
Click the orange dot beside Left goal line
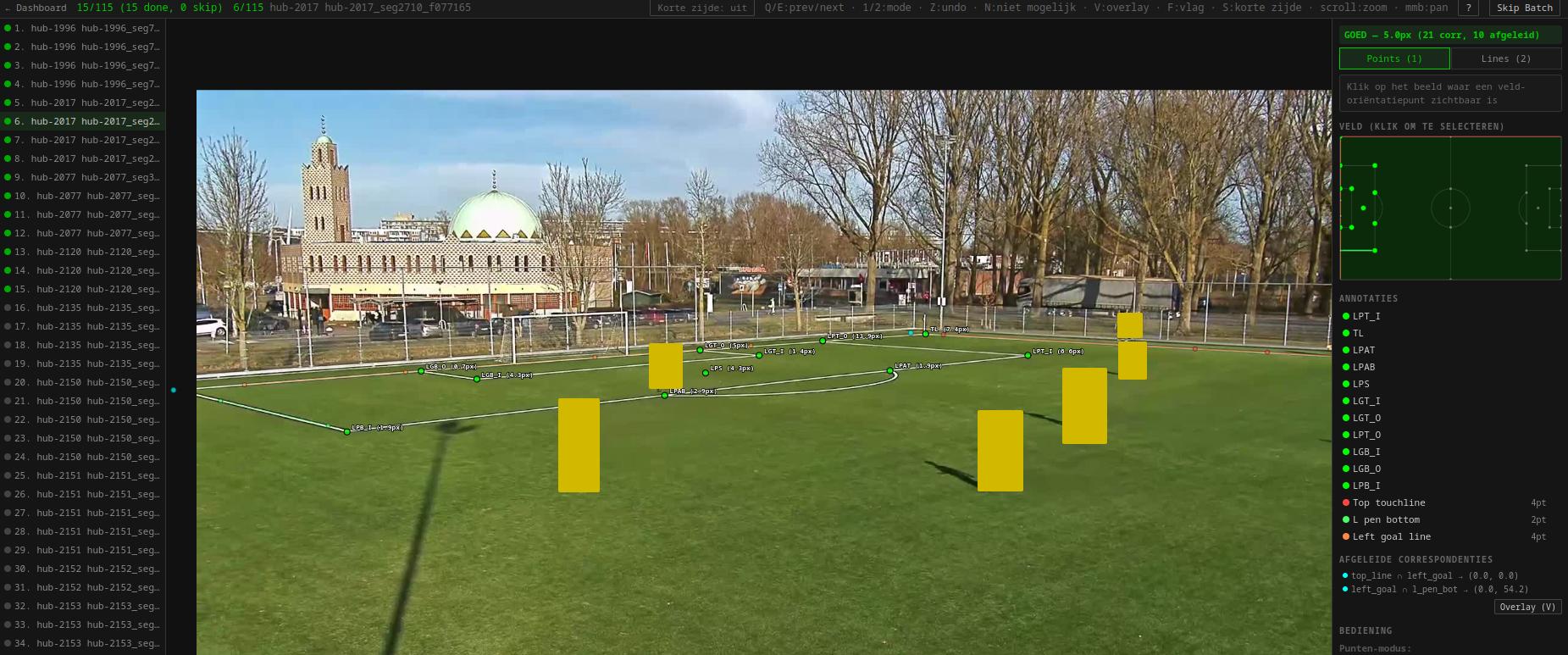[x=1345, y=536]
